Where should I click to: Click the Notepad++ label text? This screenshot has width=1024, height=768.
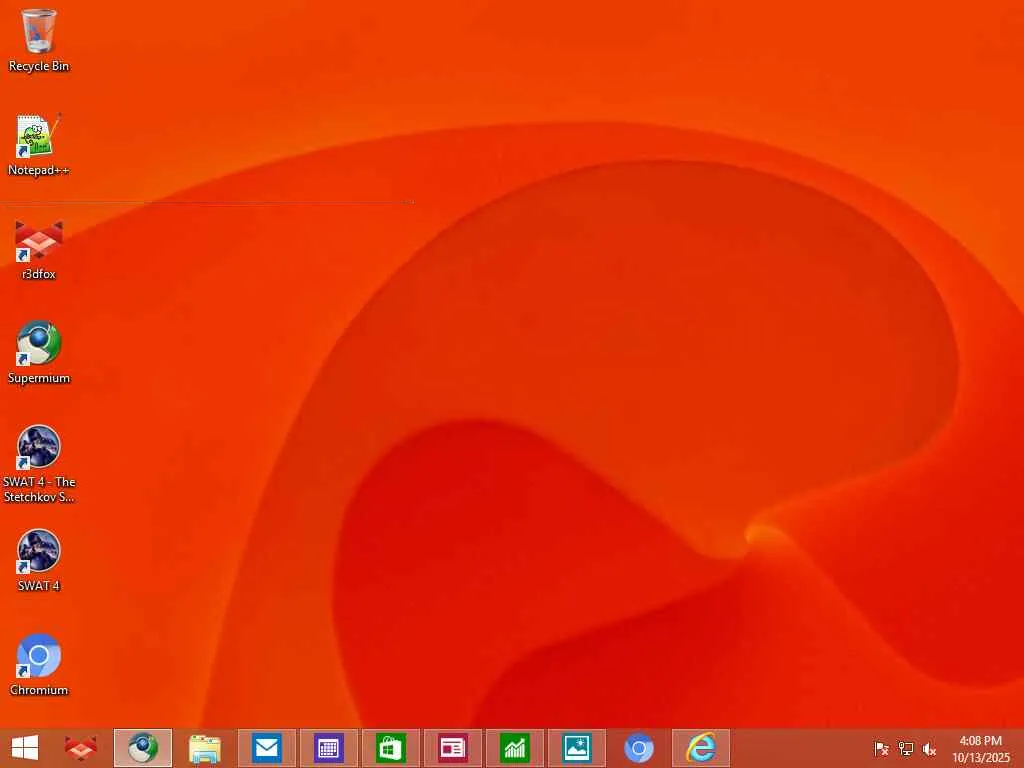coord(39,170)
